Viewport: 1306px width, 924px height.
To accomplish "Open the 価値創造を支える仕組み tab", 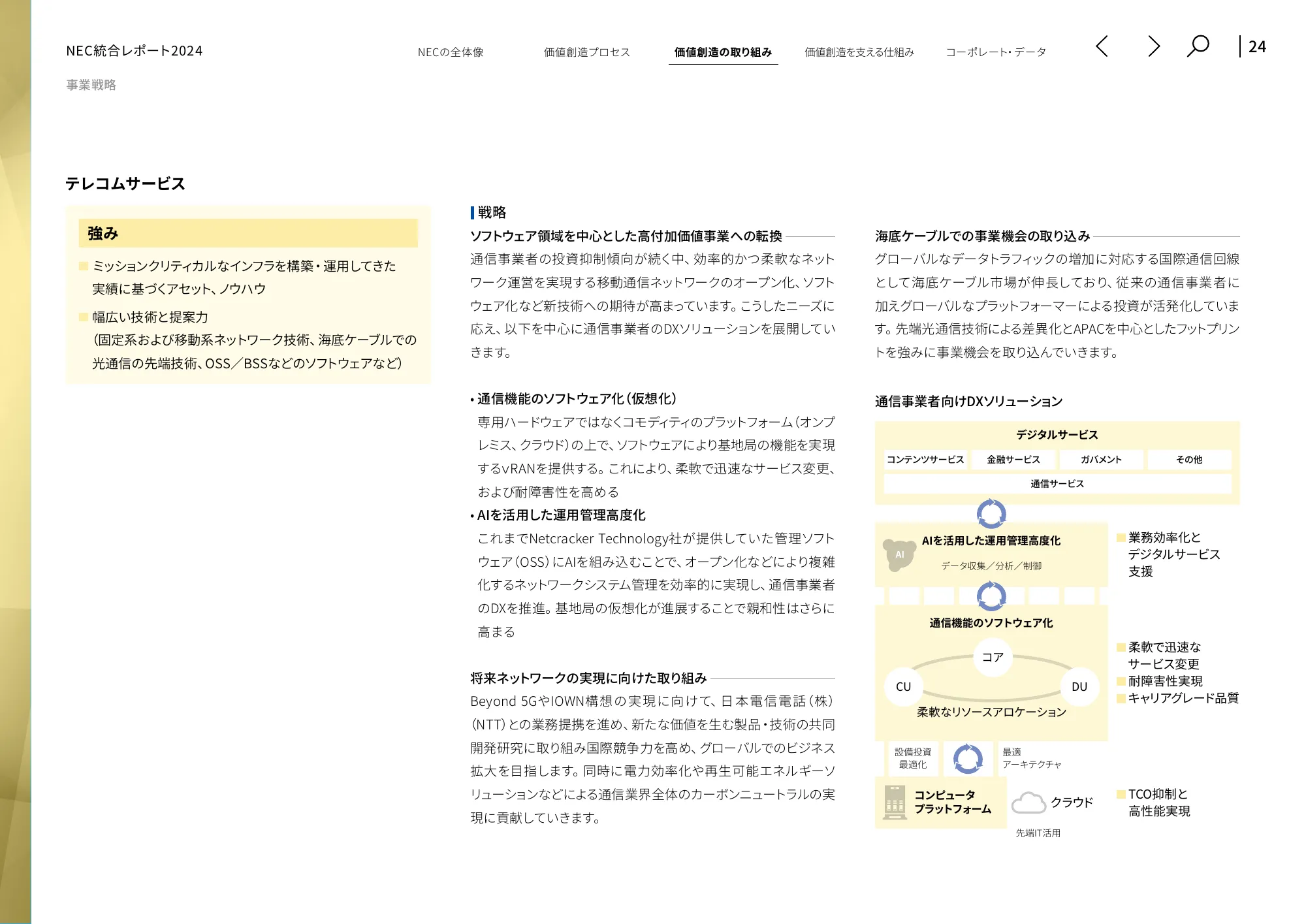I will [x=859, y=52].
